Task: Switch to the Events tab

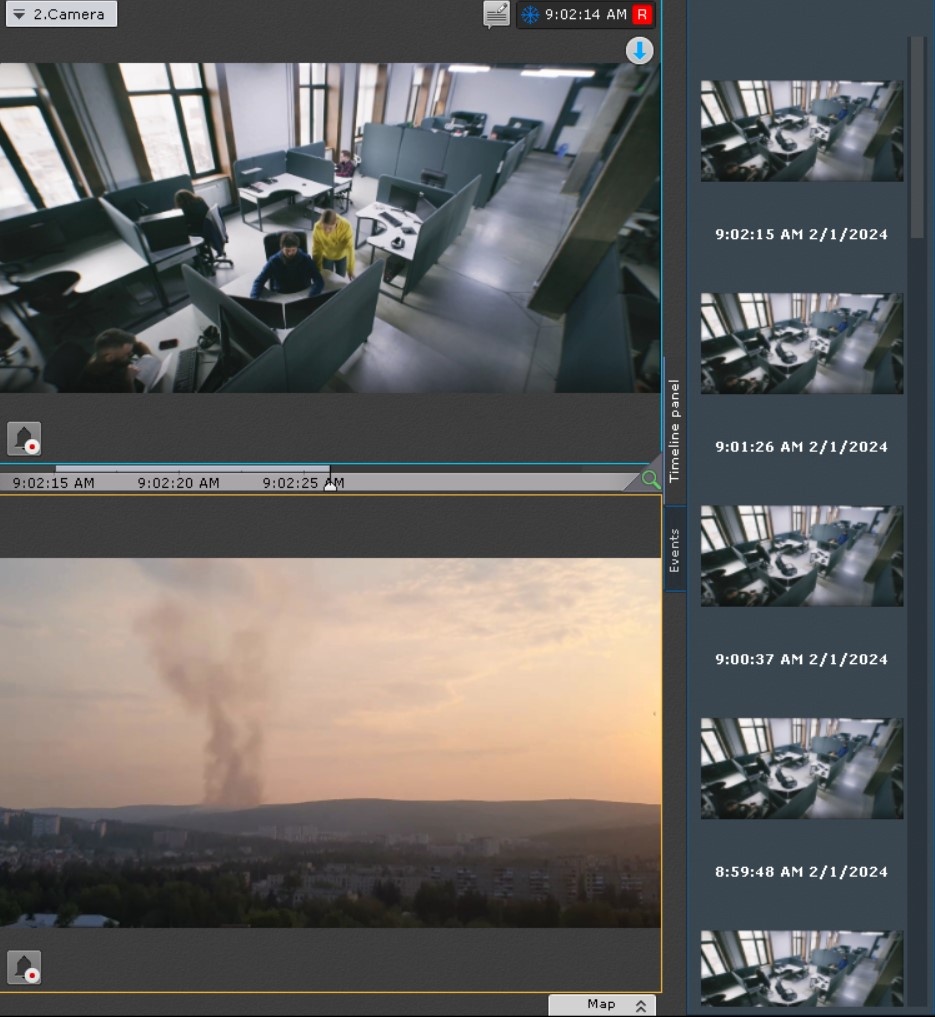Action: [675, 549]
